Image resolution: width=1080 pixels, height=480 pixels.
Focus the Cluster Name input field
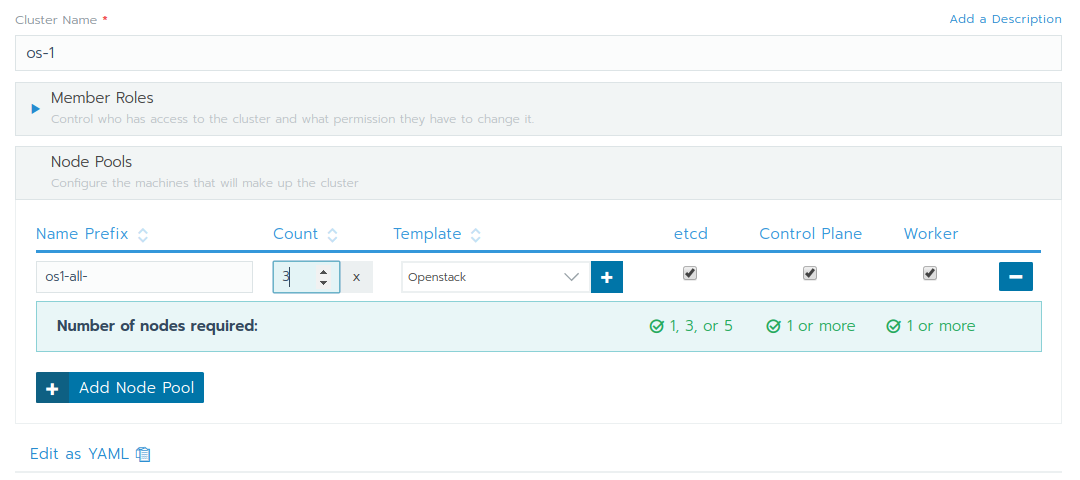[x=538, y=53]
